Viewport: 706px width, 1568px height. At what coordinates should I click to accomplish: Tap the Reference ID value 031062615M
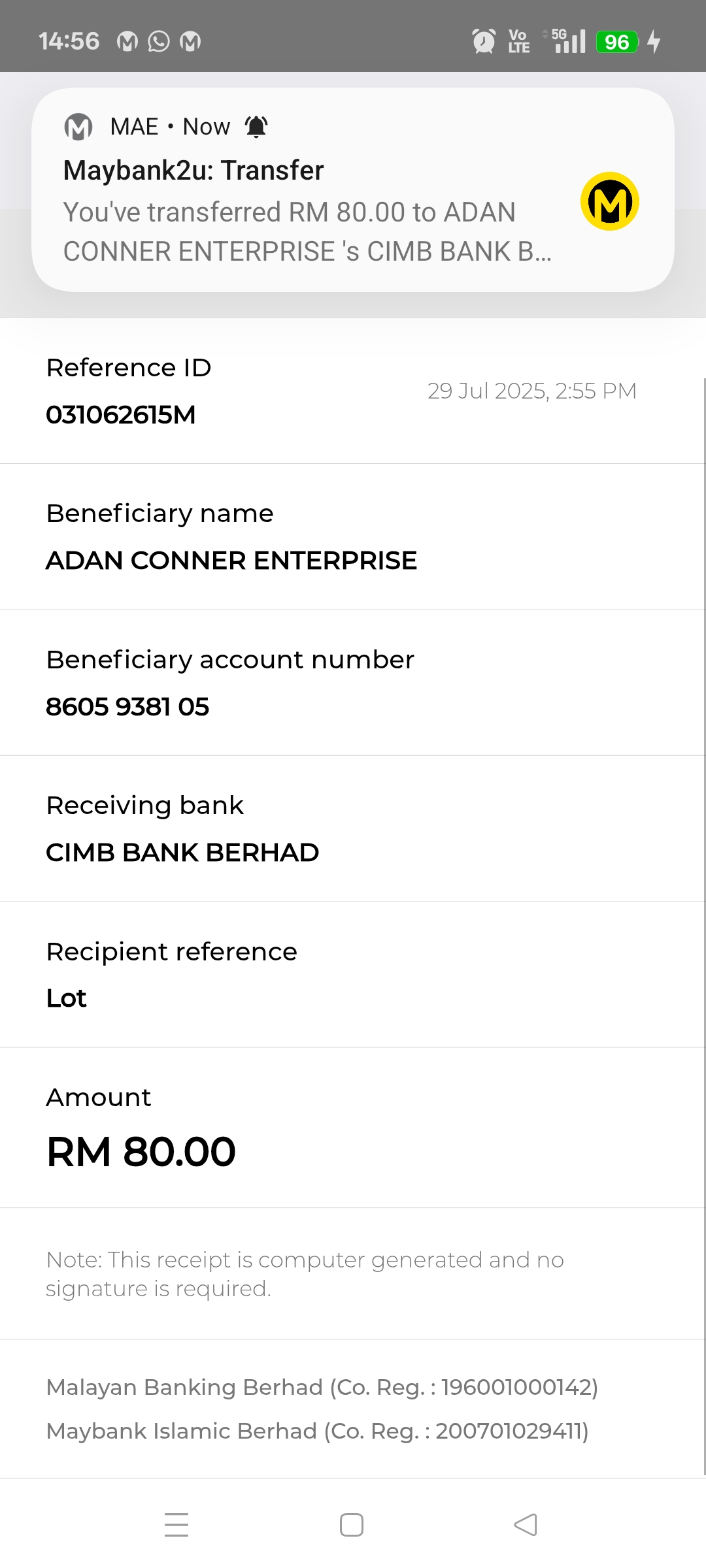click(x=121, y=415)
